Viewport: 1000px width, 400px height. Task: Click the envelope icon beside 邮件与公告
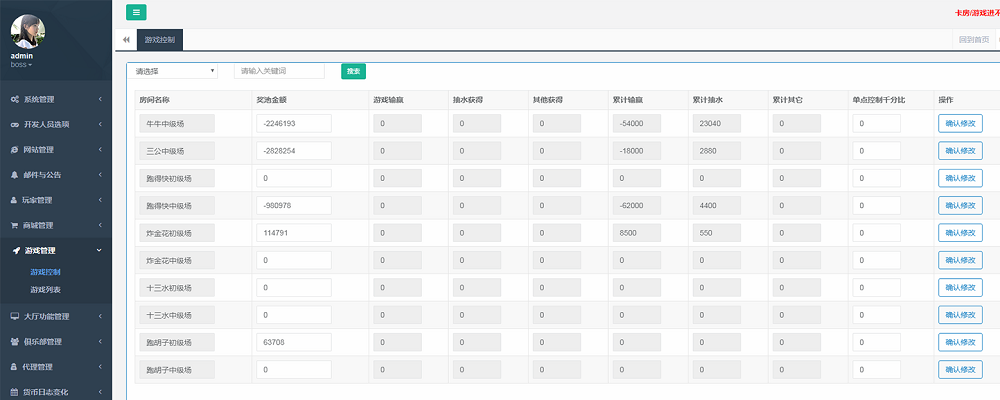(14, 175)
